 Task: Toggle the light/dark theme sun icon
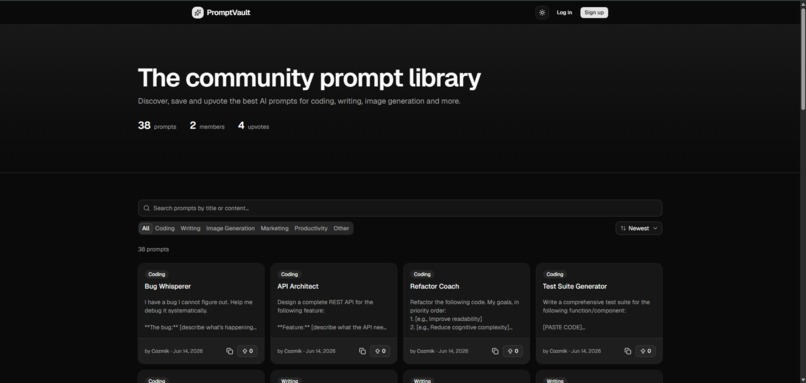[x=542, y=13]
